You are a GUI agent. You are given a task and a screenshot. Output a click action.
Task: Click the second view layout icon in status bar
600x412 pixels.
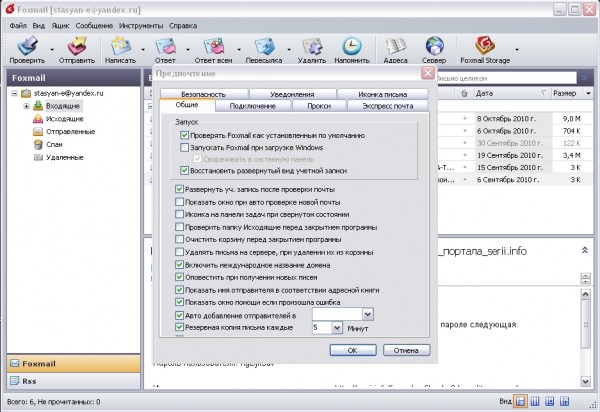point(535,401)
